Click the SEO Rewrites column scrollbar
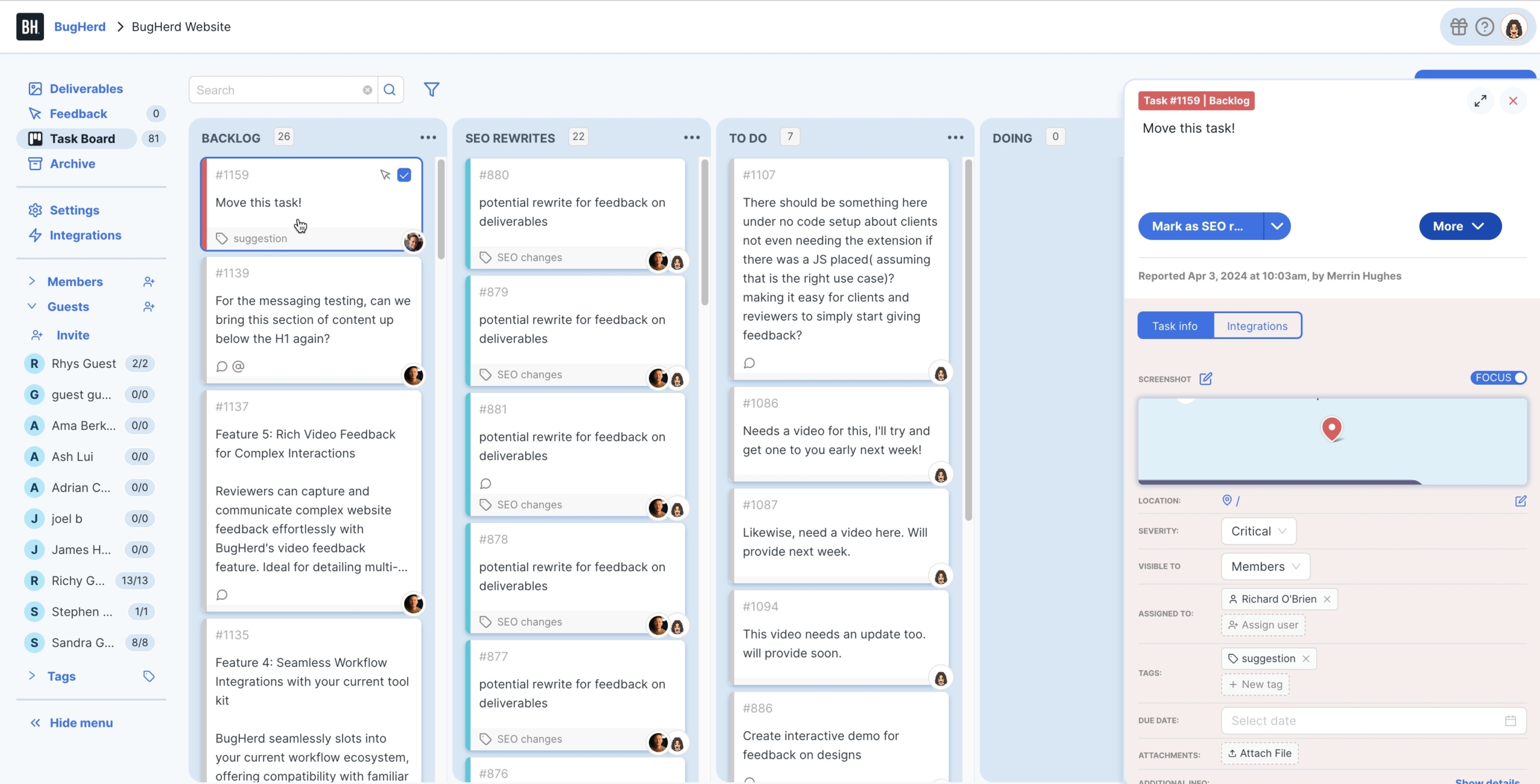 [x=704, y=233]
